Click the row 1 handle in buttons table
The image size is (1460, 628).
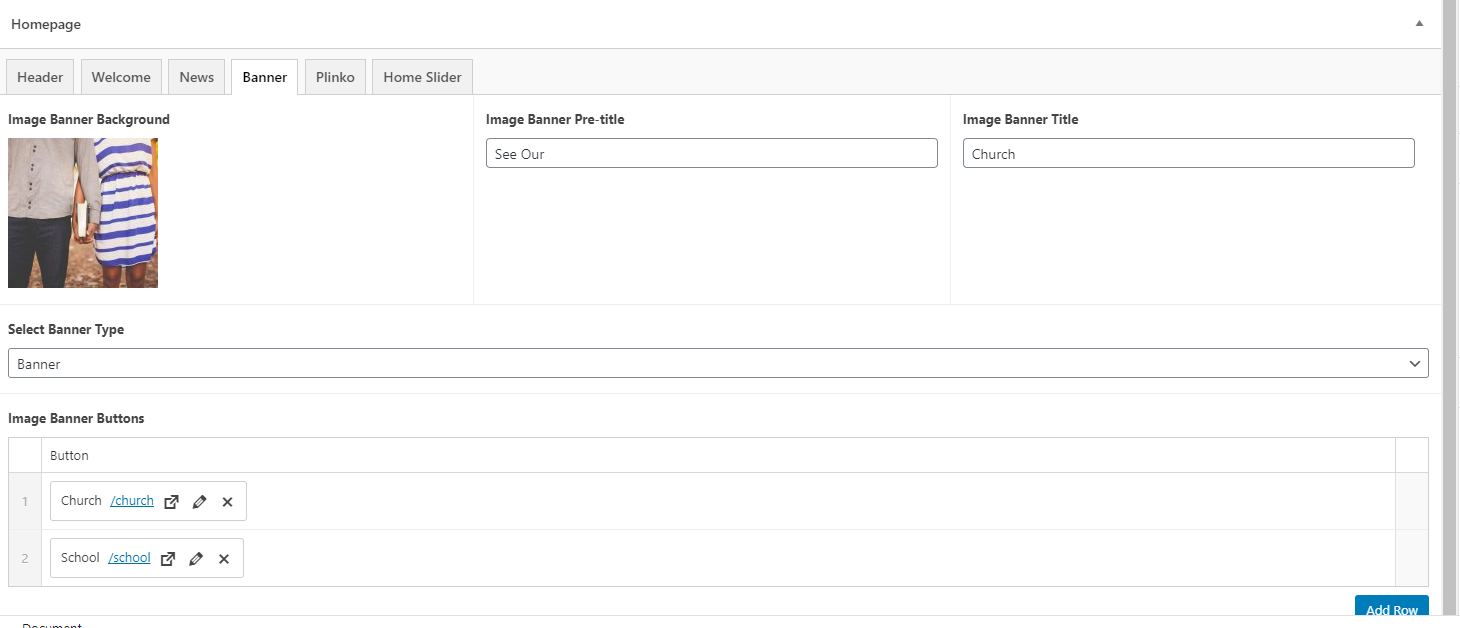pyautogui.click(x=25, y=501)
